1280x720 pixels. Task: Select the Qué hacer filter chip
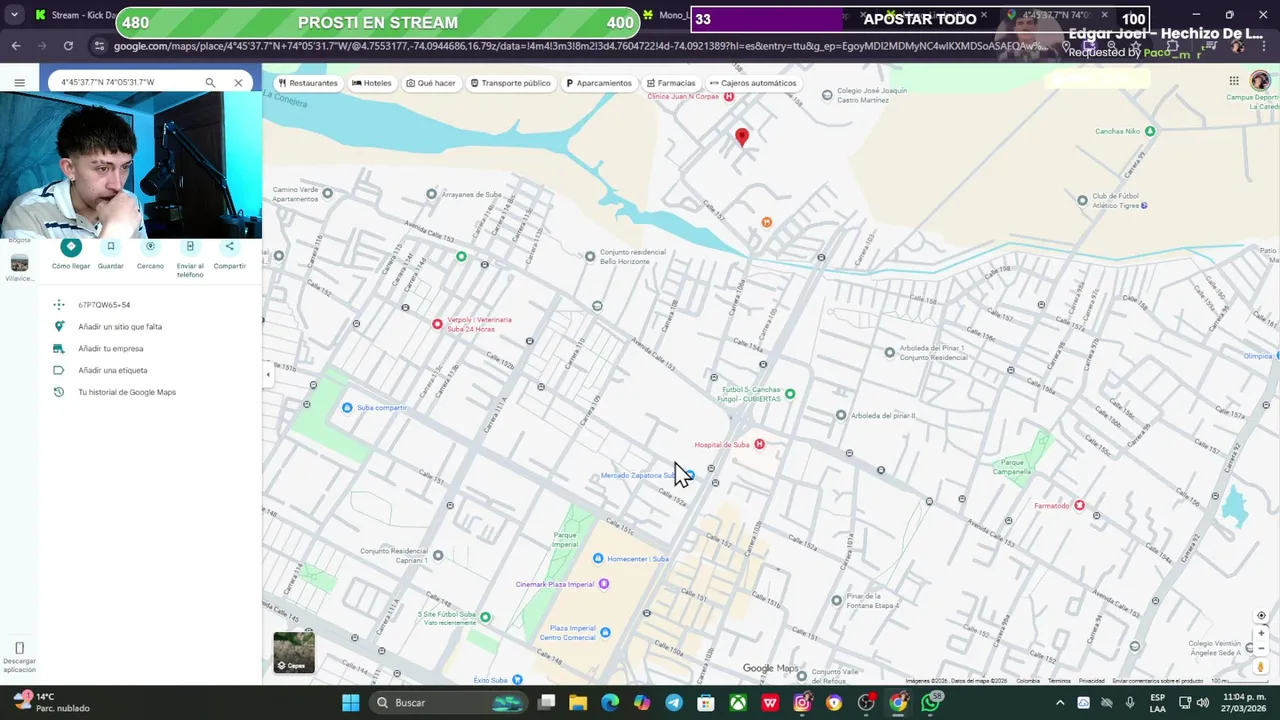pos(431,83)
